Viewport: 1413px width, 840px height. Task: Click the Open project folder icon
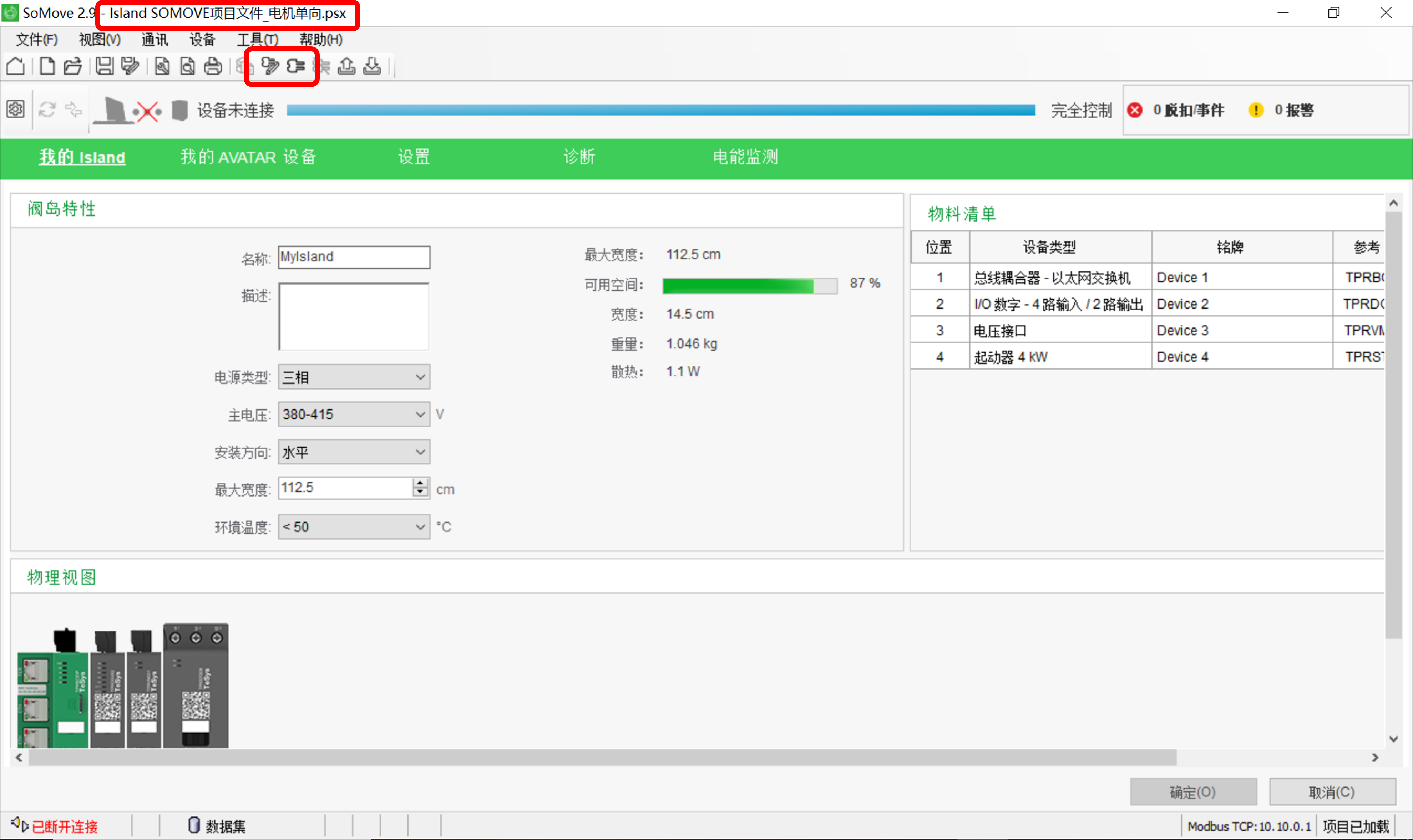coord(72,66)
